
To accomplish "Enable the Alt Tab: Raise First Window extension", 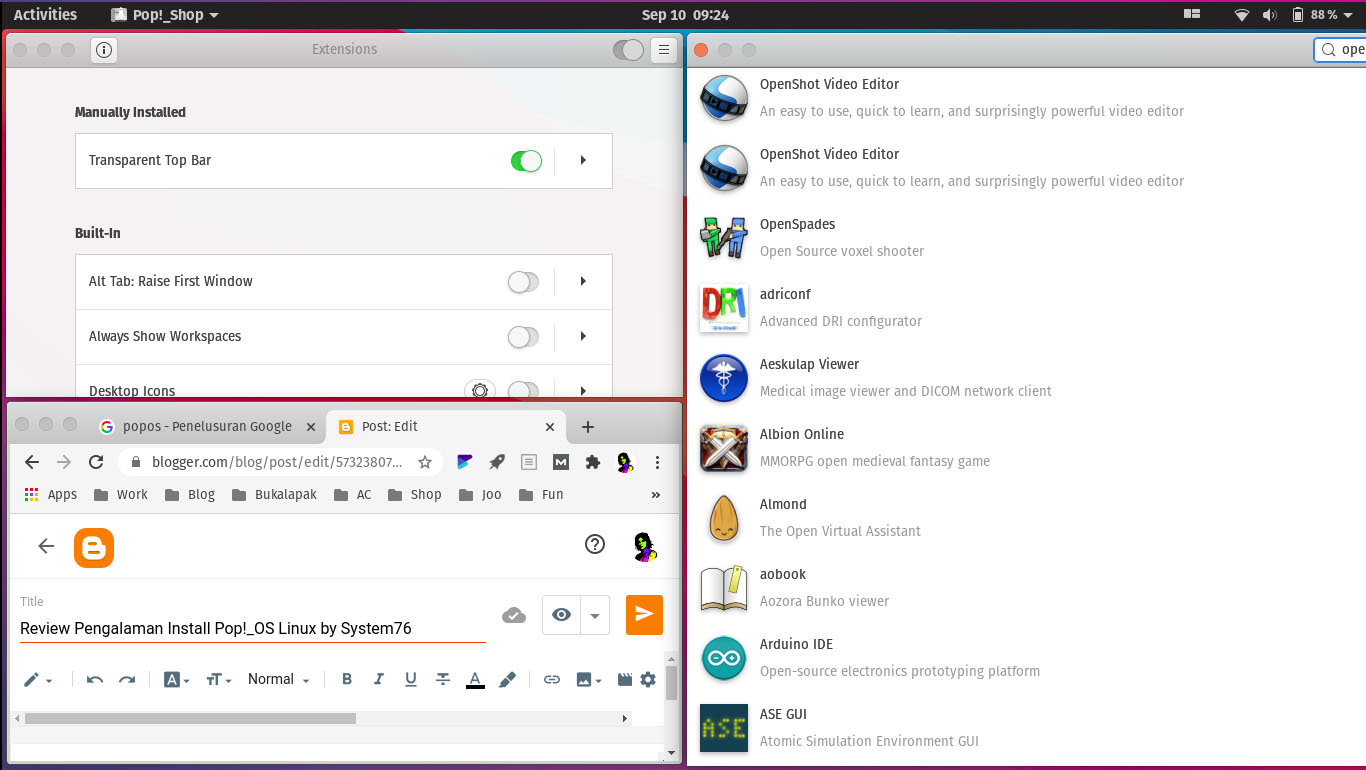I will [522, 282].
